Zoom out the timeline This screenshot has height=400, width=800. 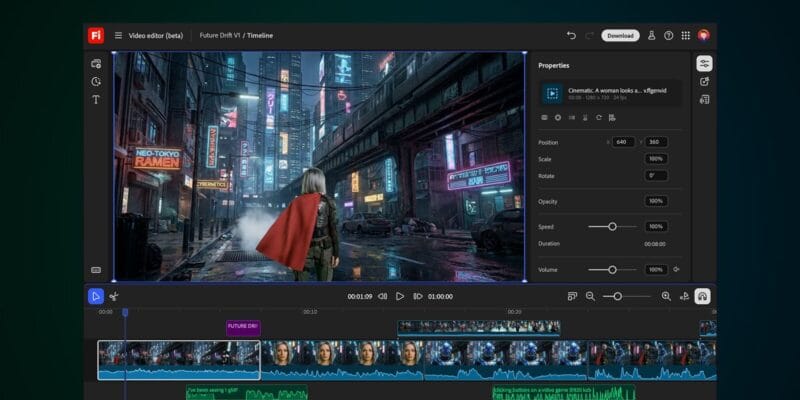[x=590, y=296]
